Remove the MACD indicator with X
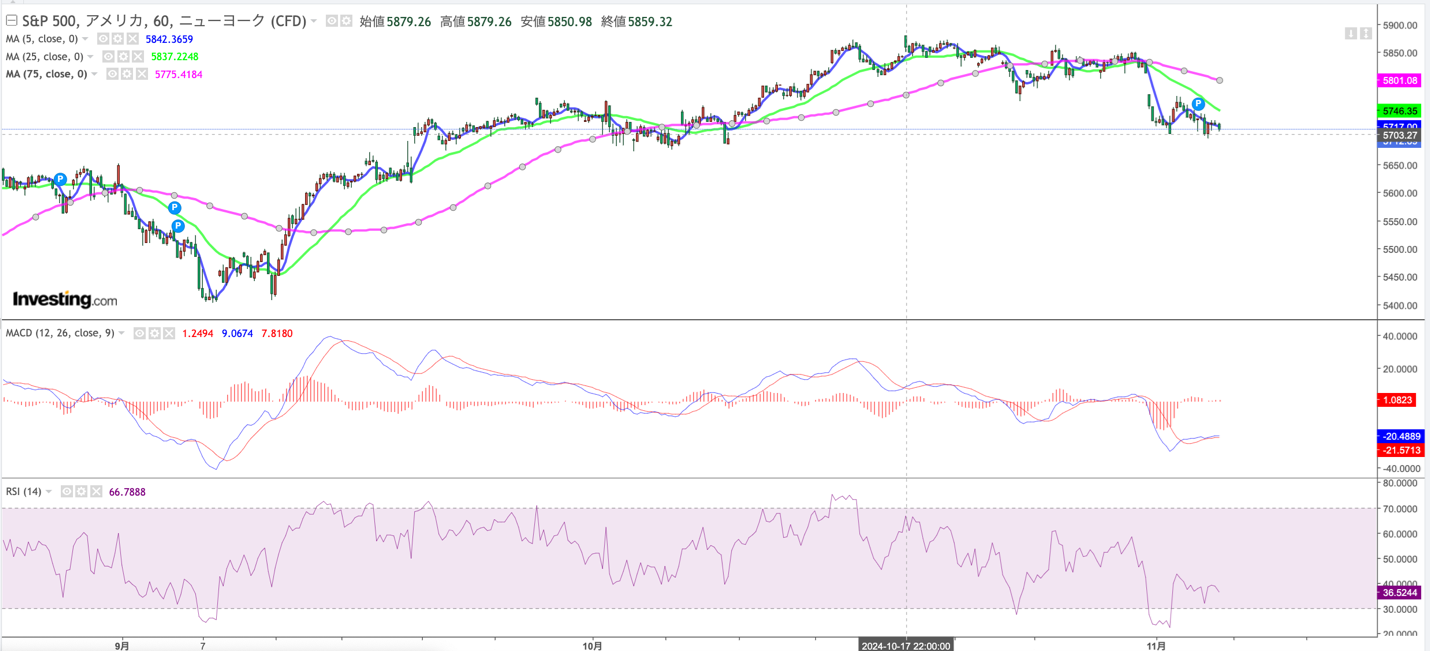 169,333
